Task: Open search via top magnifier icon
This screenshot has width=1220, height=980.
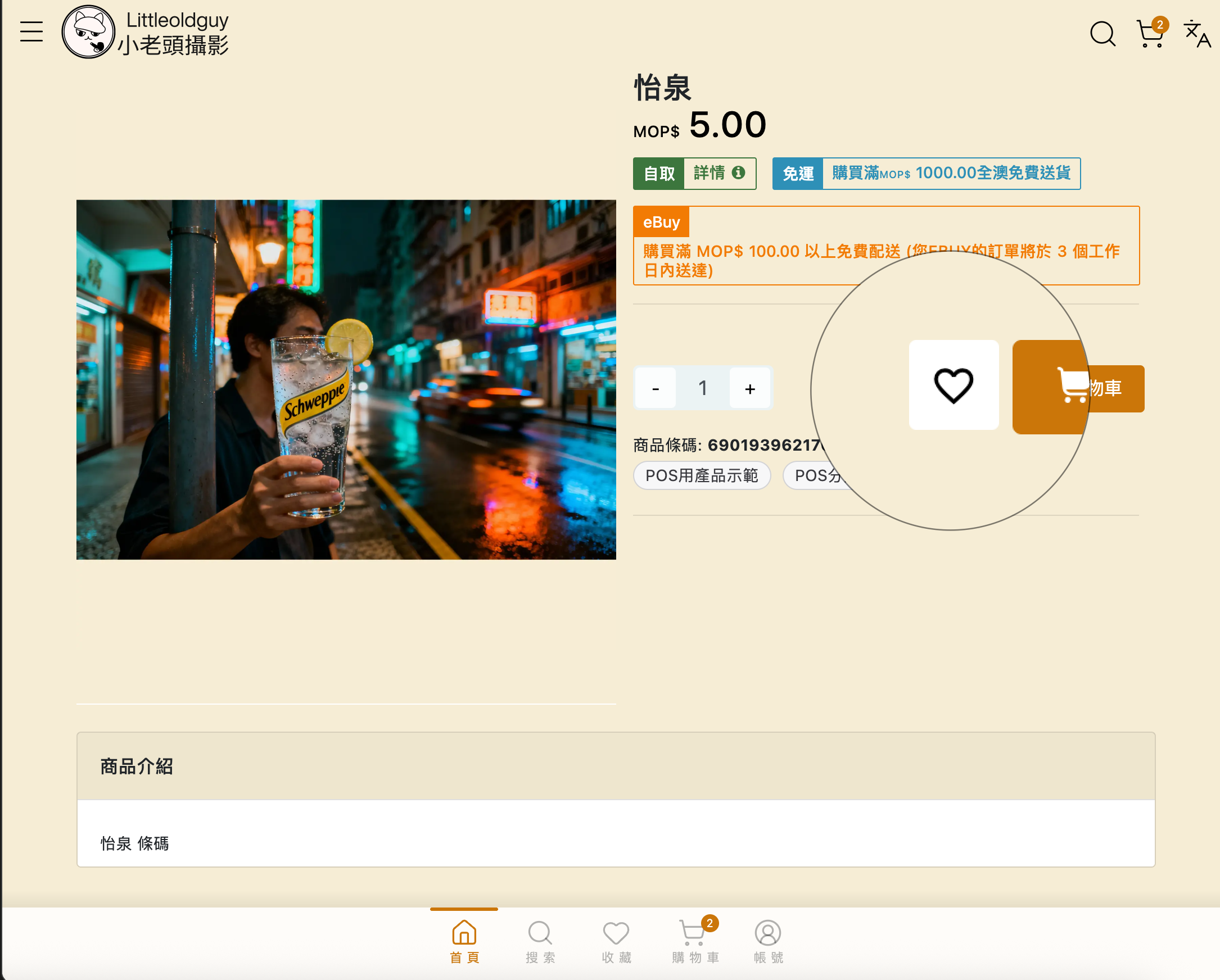Action: coord(1102,33)
